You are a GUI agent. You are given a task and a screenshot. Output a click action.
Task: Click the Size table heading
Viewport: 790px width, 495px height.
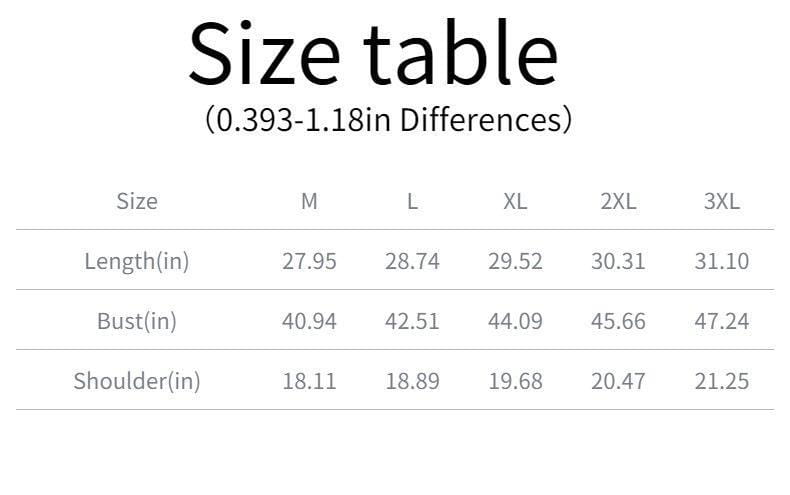(x=373, y=52)
